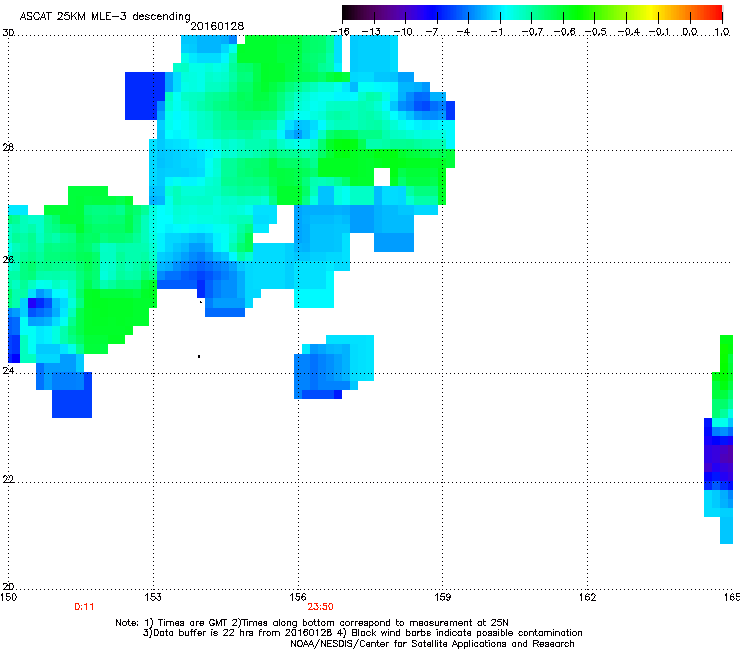The height and width of the screenshot is (650, 740).
Task: Click the '-0.5' color scale label
Action: coord(596,32)
